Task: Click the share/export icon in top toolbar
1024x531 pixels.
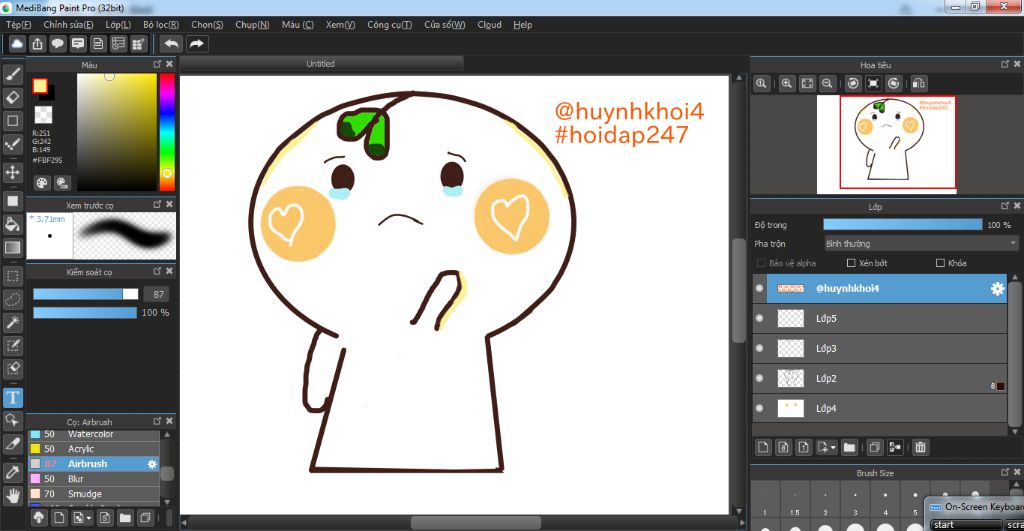Action: (x=37, y=44)
